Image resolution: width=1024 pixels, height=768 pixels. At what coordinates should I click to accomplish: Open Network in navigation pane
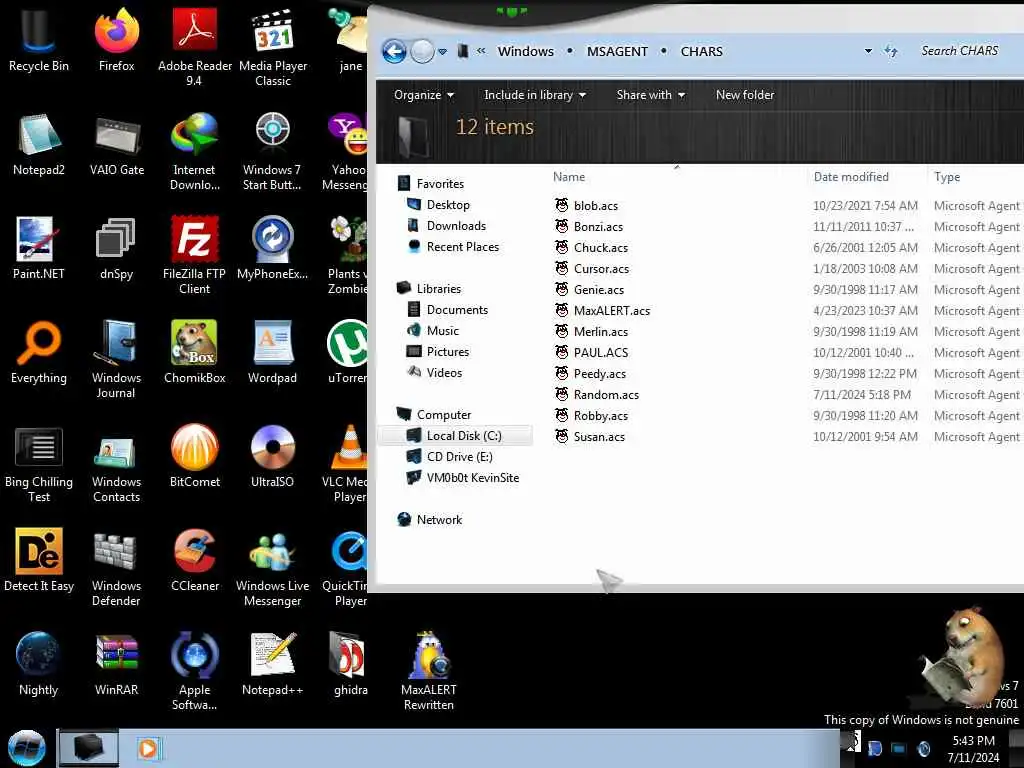pos(439,520)
